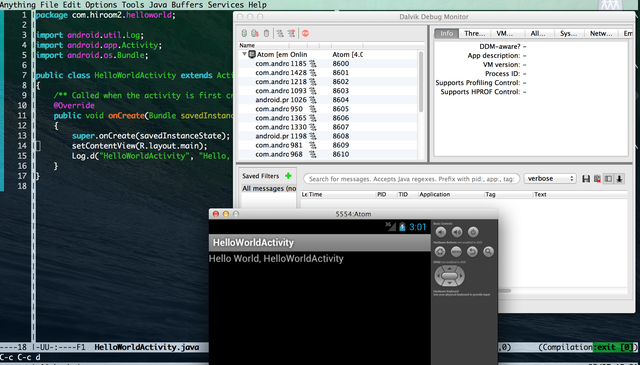Click the save log floppy disk icon
This screenshot has width=640, height=365.
coord(586,179)
